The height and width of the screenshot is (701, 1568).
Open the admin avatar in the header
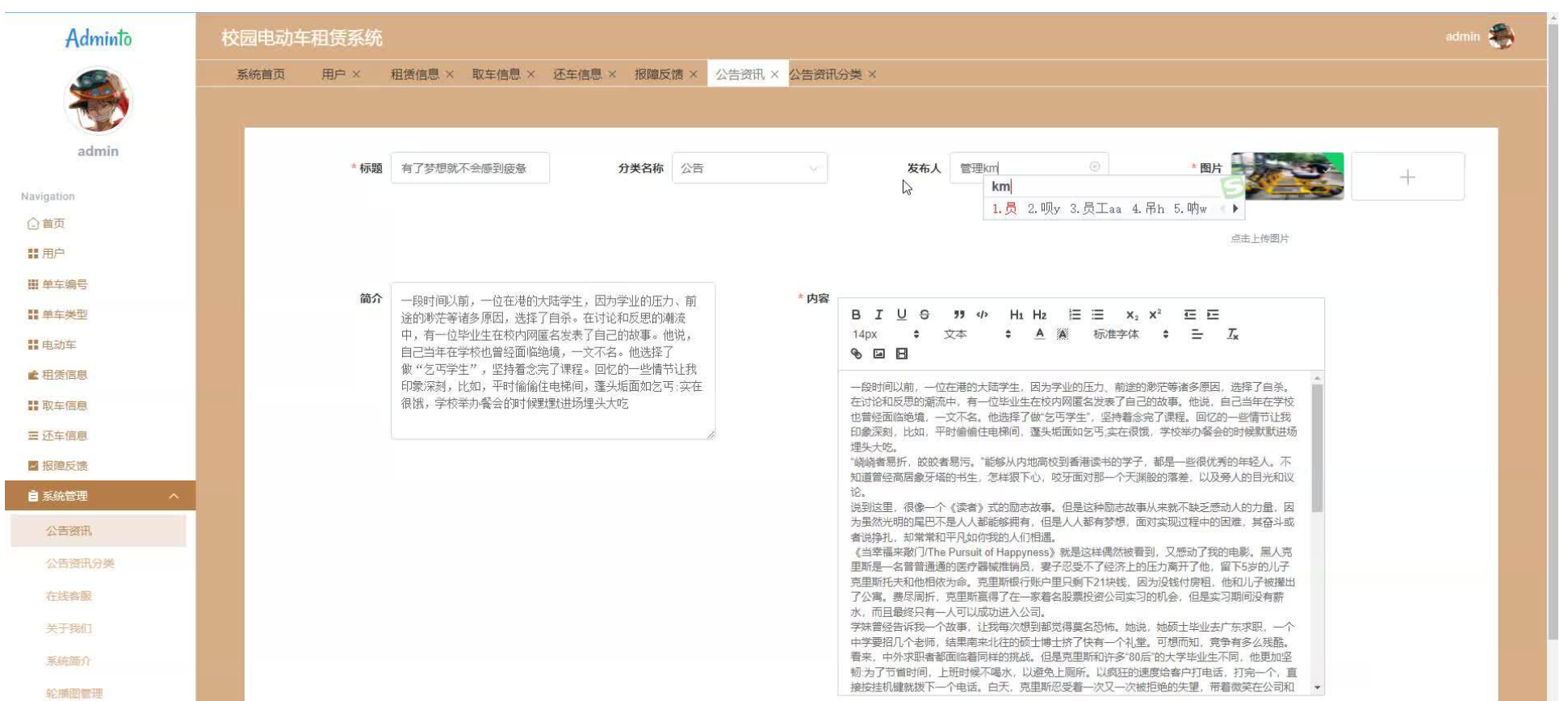point(1502,36)
